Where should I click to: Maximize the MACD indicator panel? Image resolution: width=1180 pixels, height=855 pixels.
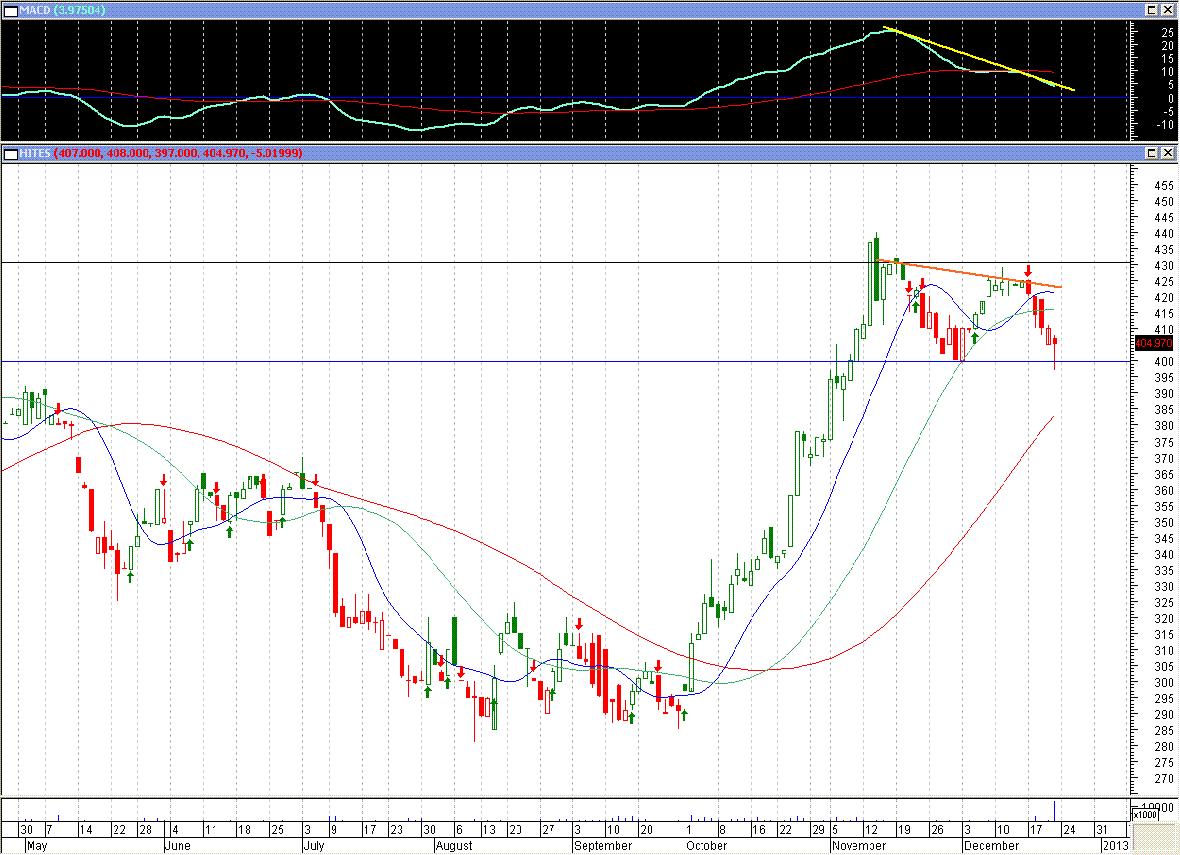coord(1151,9)
